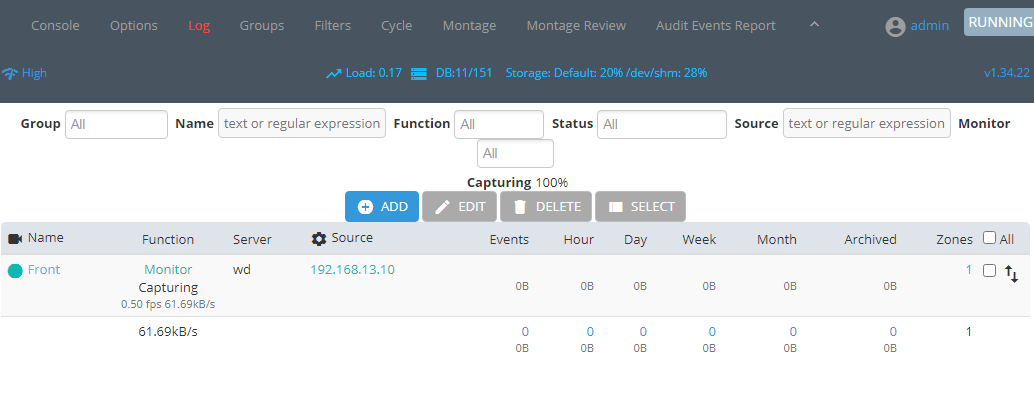Open the Function filter dropdown
This screenshot has width=1034, height=395.
click(x=499, y=124)
